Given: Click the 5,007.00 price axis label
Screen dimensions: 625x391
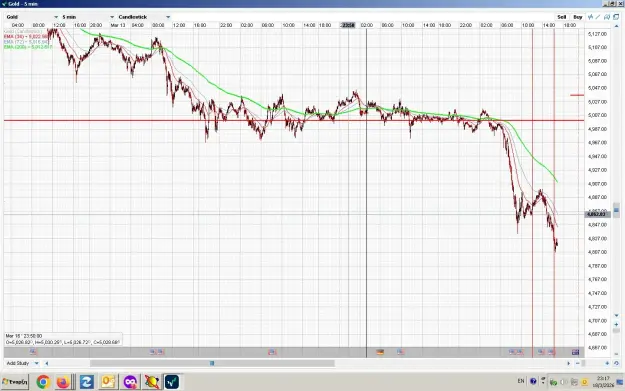Looking at the screenshot, I should point(597,115).
